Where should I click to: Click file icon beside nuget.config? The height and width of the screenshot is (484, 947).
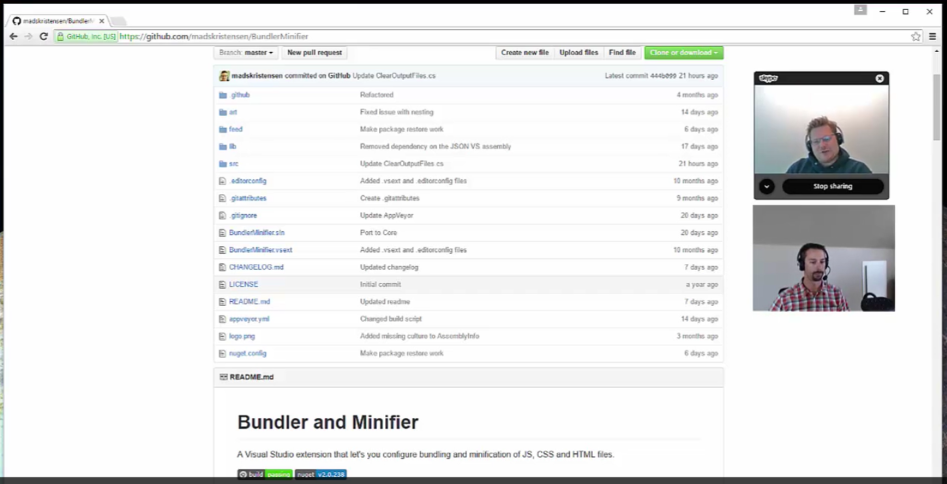click(223, 353)
